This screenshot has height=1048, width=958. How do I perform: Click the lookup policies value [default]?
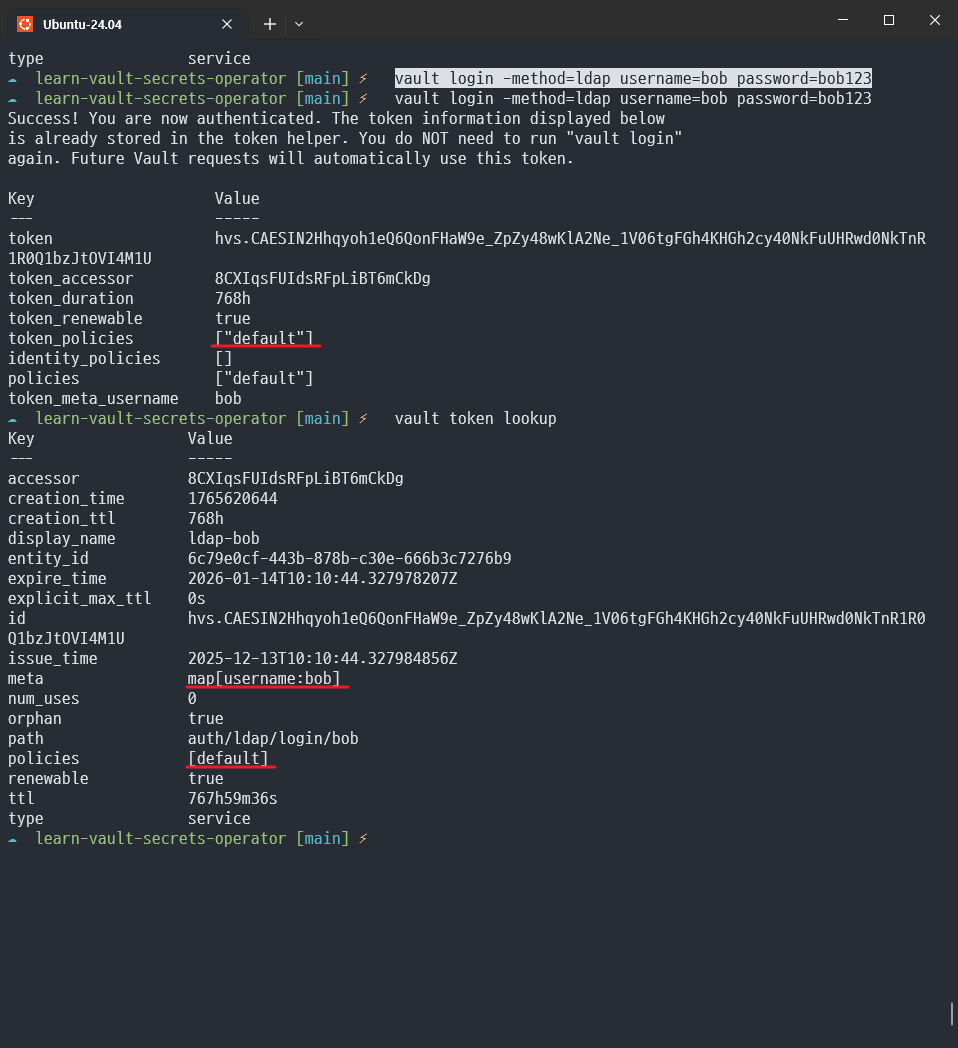pyautogui.click(x=228, y=759)
